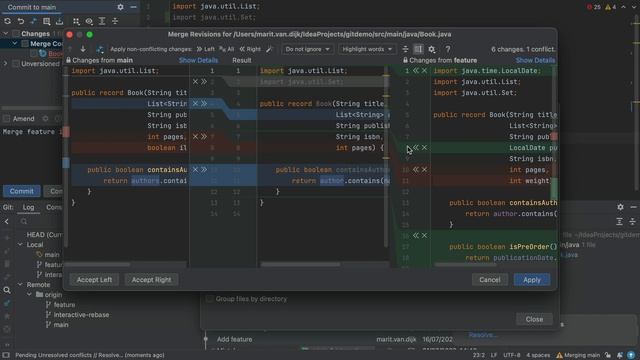Toggle the Unversioned Files checkbox

(x=16, y=64)
